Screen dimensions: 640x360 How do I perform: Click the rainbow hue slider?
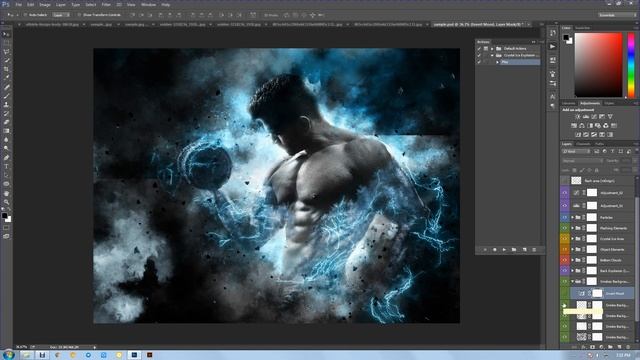[631, 65]
